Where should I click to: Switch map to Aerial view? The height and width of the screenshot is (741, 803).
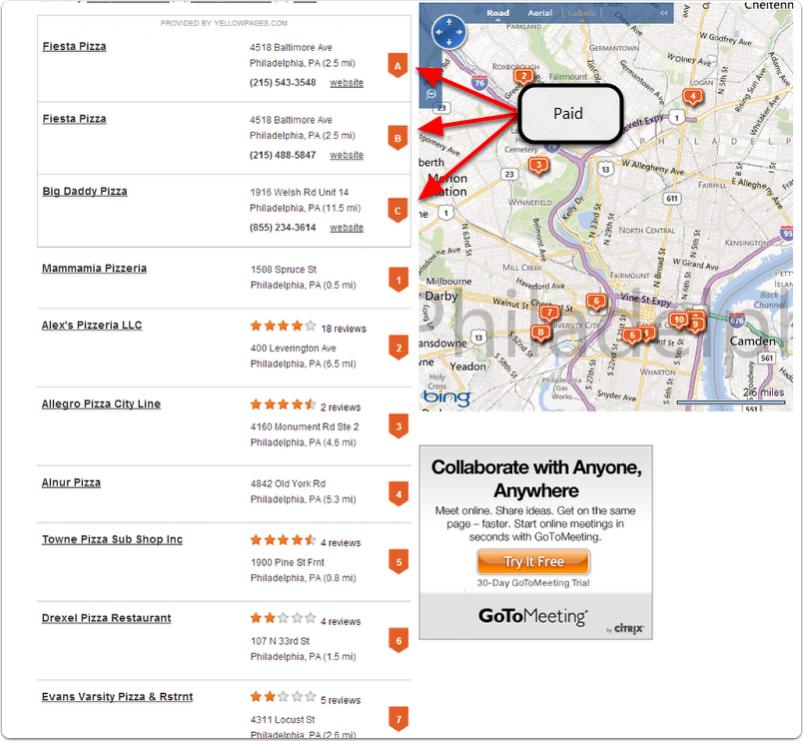[x=540, y=13]
